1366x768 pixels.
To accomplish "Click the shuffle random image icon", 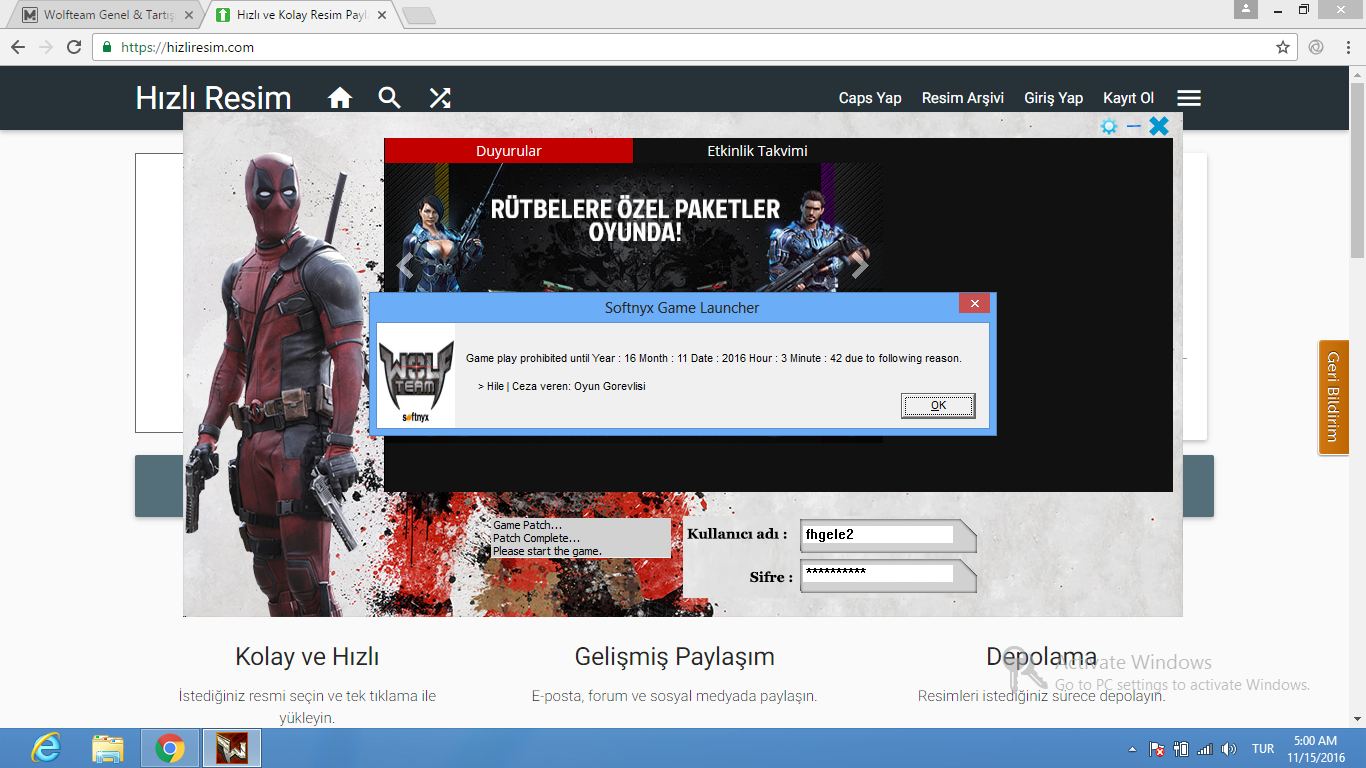I will coord(440,98).
